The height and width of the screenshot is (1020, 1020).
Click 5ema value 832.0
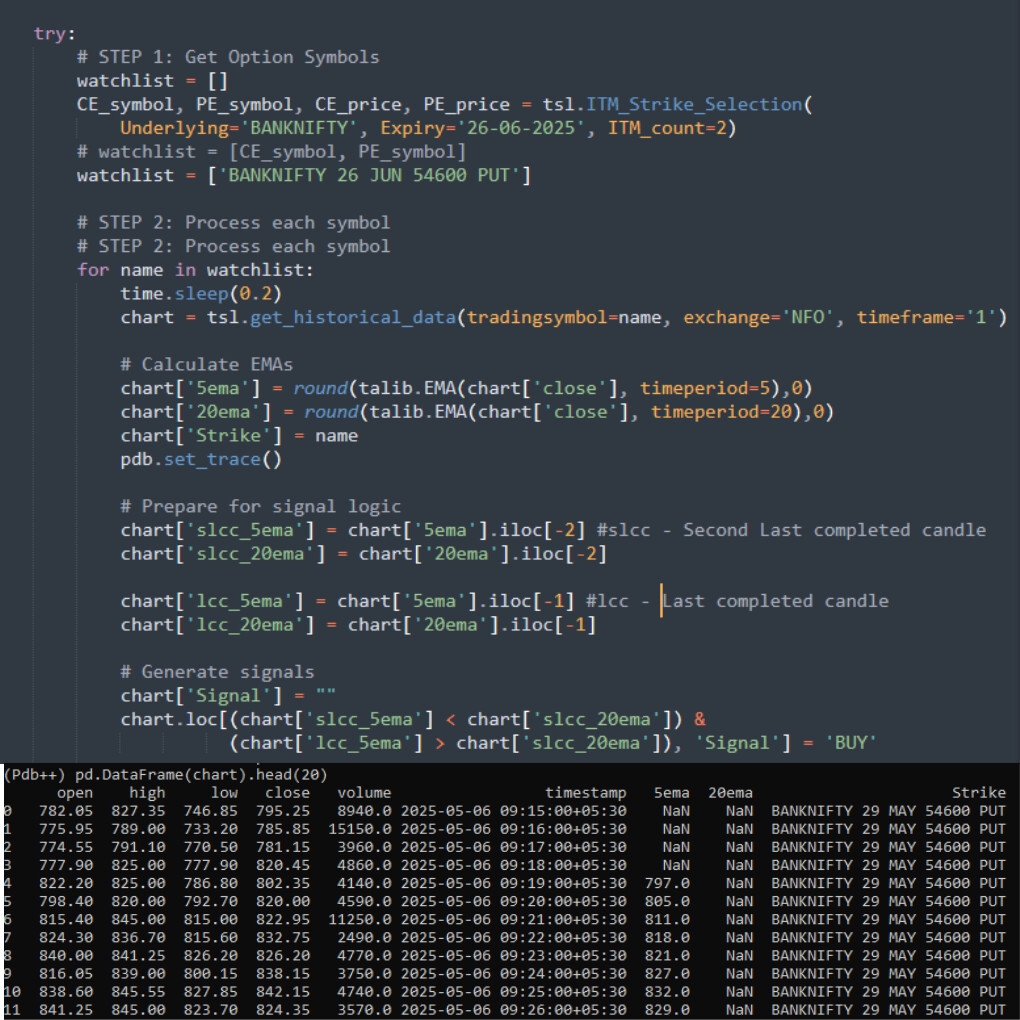coord(667,991)
